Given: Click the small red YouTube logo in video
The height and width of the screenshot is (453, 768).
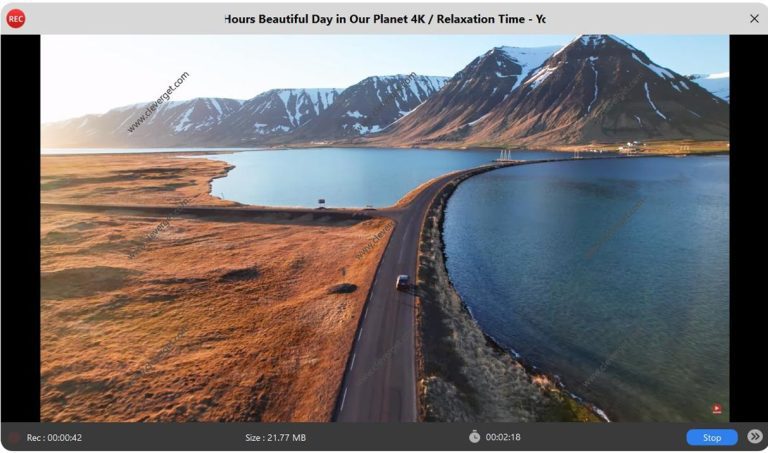Looking at the screenshot, I should [717, 409].
